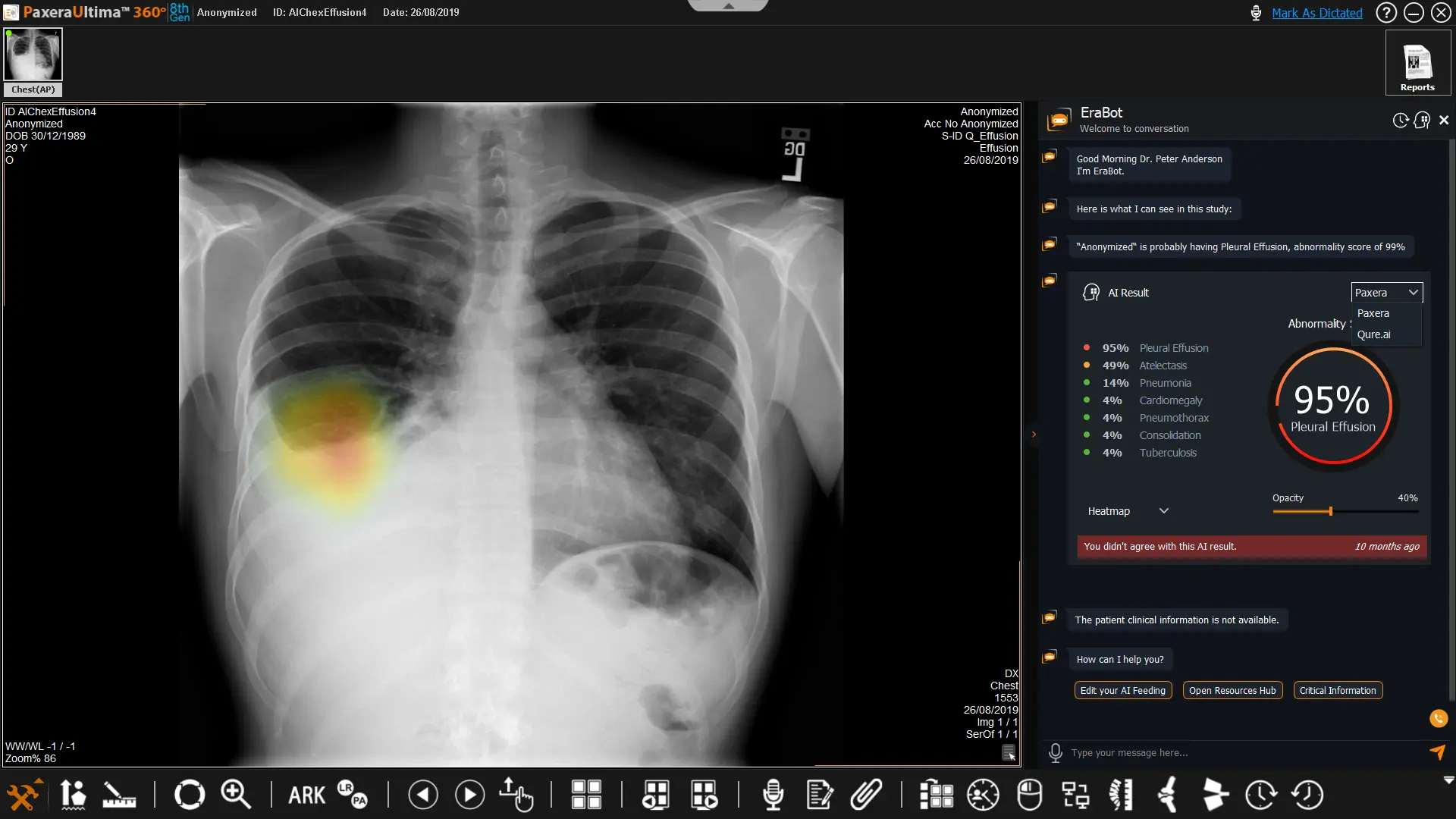
Task: Click the linked monitors icon
Action: (1075, 795)
